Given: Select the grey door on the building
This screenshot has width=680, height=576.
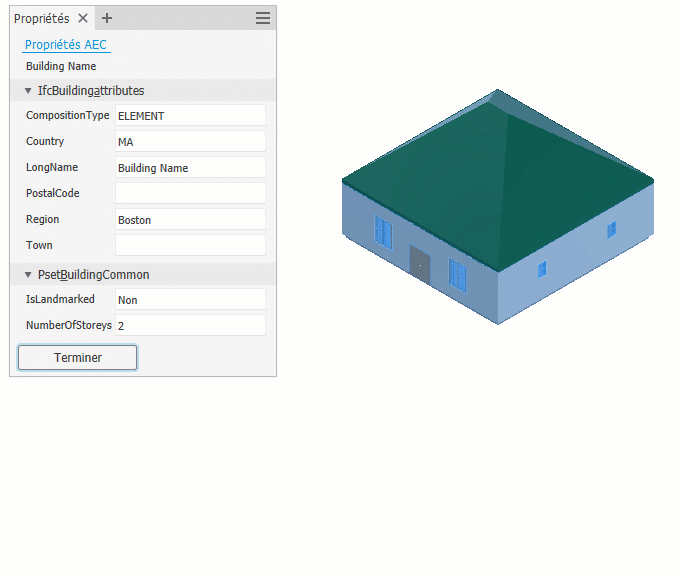Looking at the screenshot, I should pos(420,264).
